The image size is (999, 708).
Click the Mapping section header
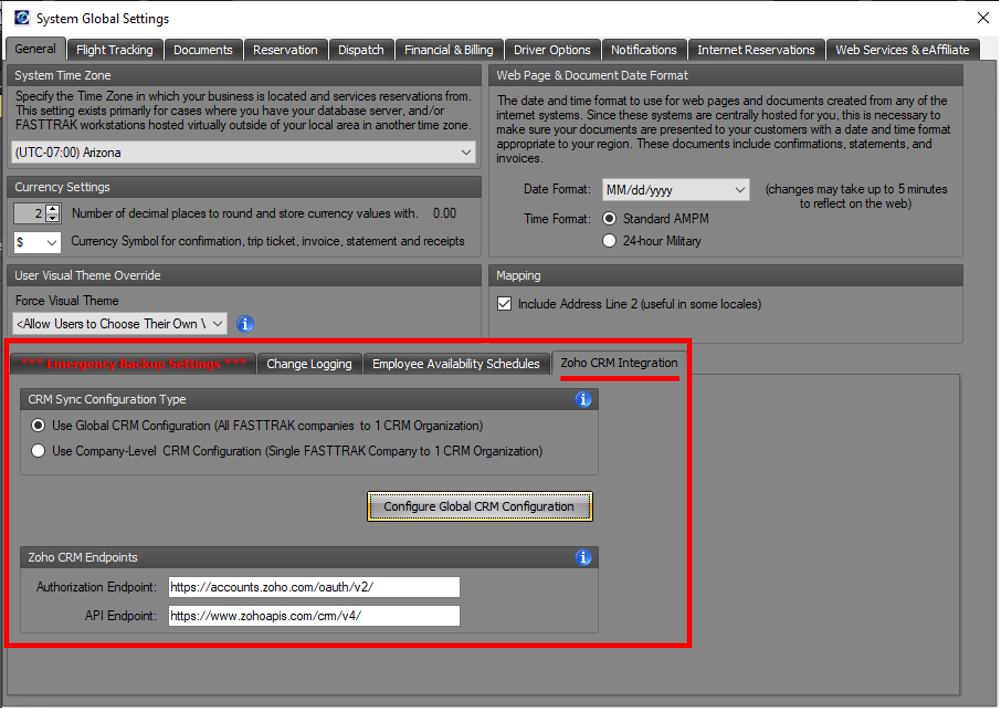726,275
